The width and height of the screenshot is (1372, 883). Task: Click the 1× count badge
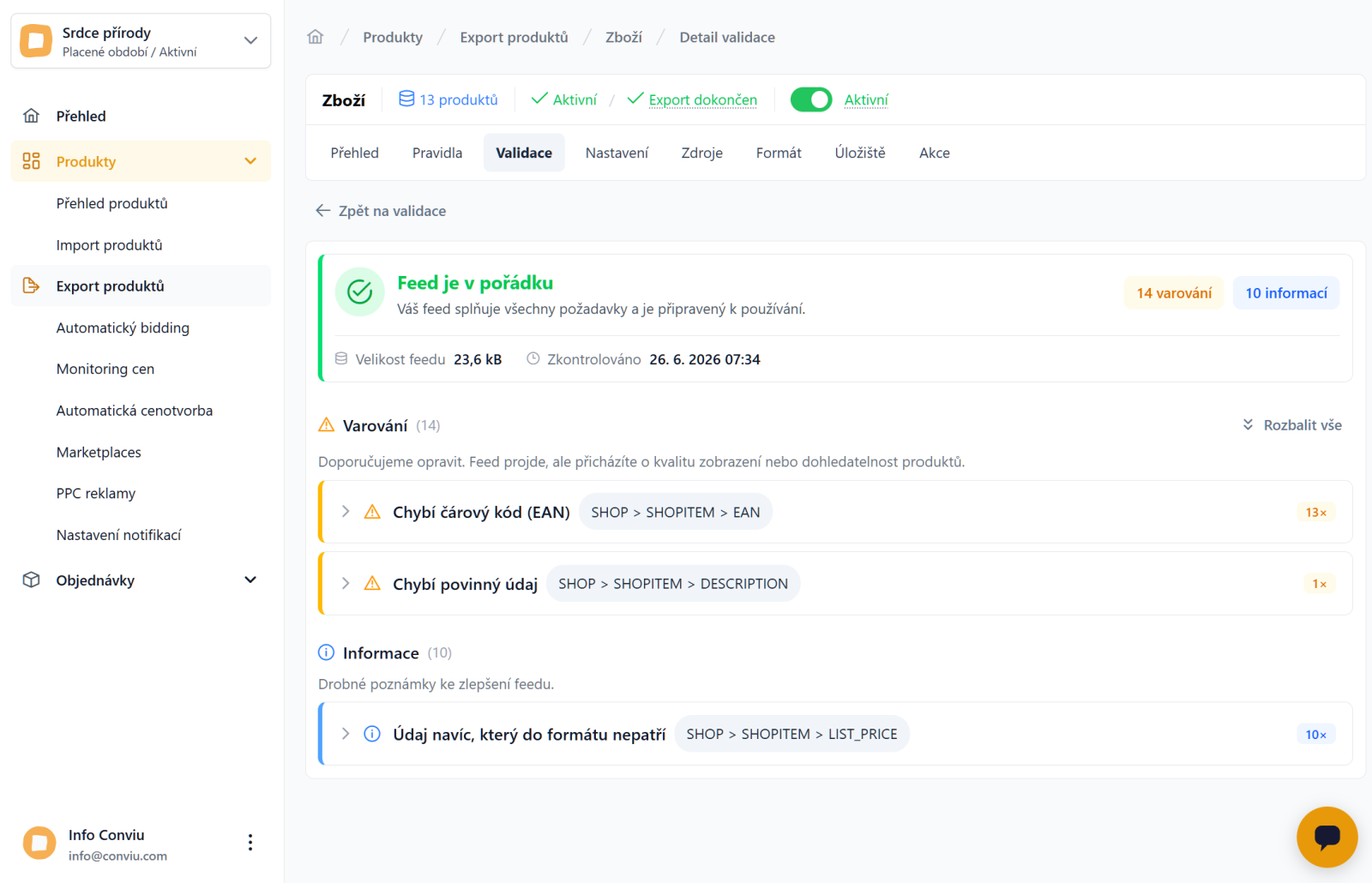click(x=1320, y=584)
